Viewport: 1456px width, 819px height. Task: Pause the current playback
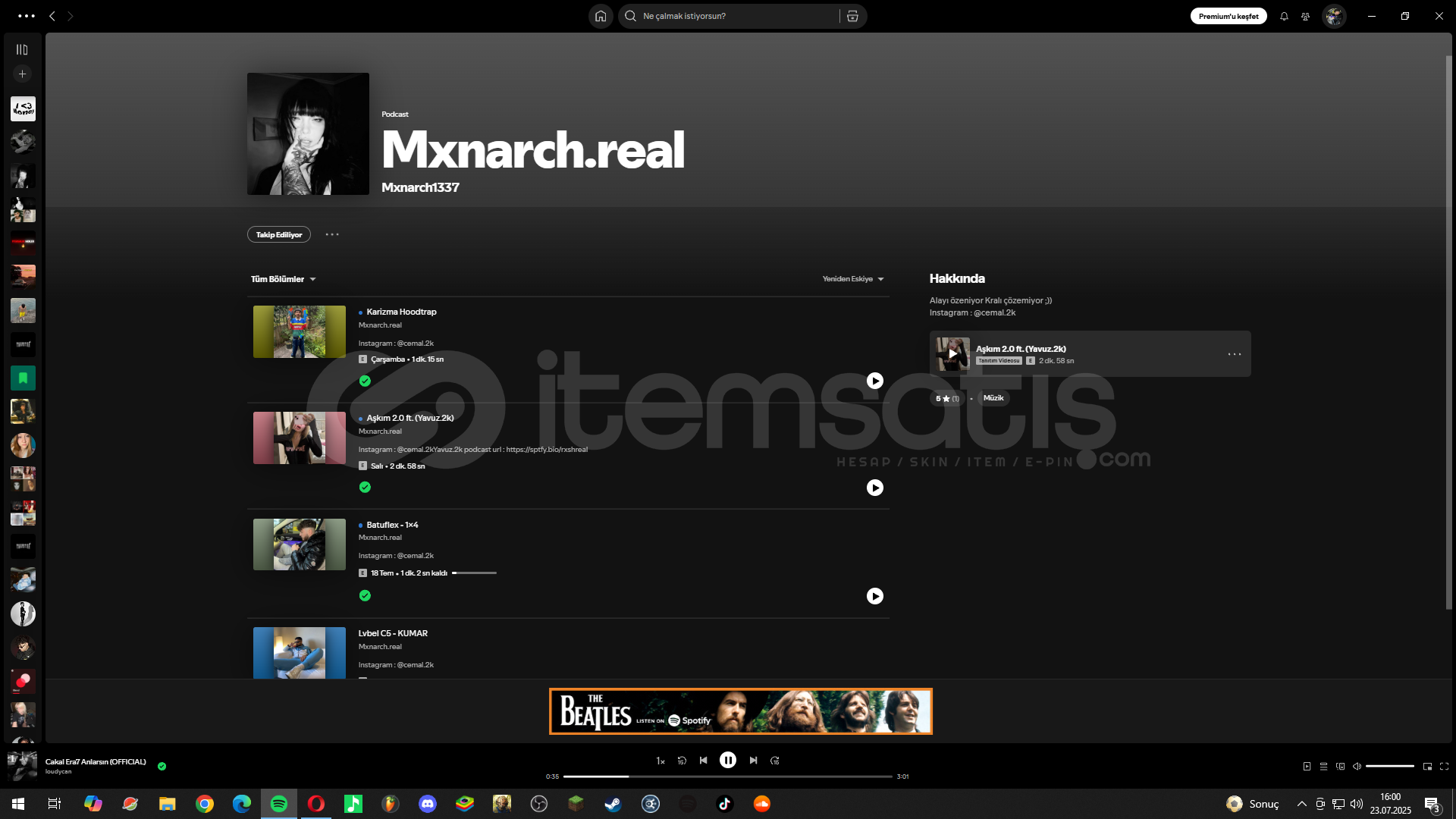click(x=728, y=760)
